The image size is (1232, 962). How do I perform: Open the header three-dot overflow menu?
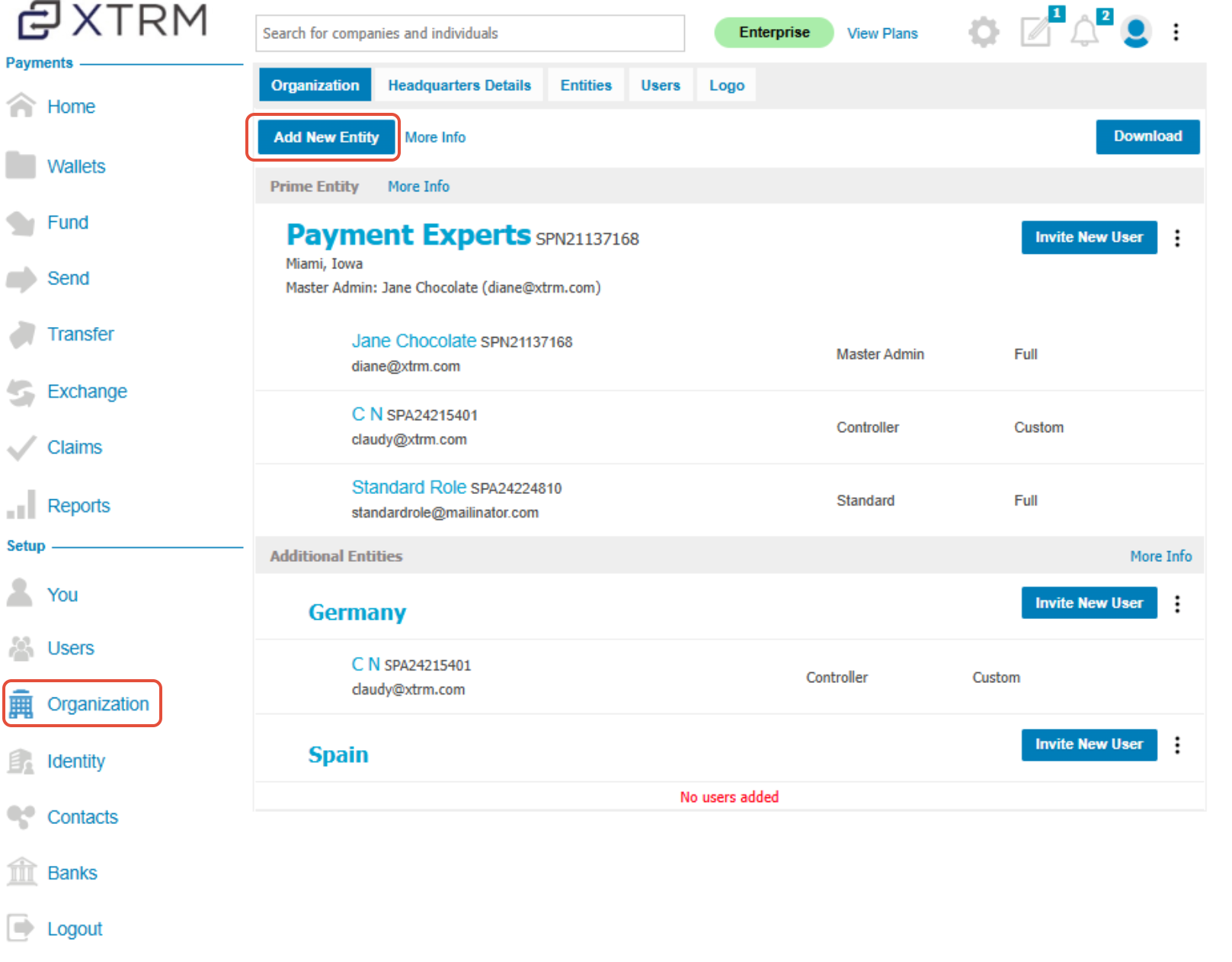tap(1176, 32)
